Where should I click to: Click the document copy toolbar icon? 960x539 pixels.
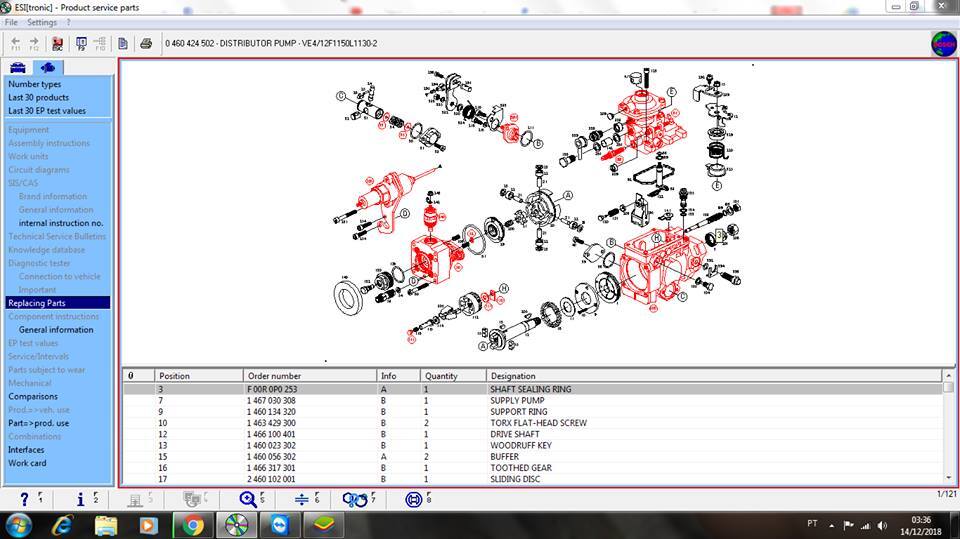click(122, 43)
